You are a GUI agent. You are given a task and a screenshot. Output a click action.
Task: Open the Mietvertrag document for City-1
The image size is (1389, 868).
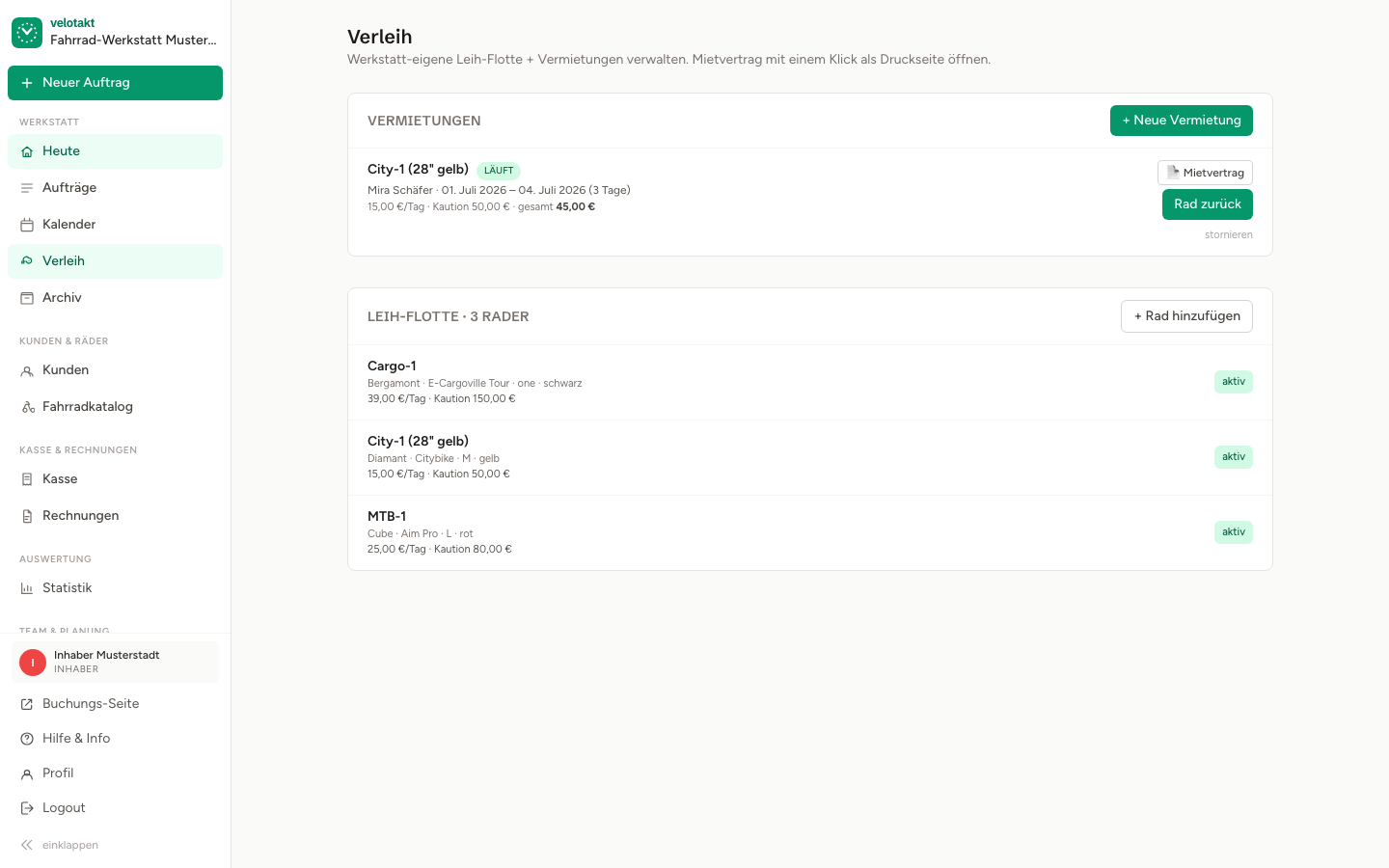1205,173
